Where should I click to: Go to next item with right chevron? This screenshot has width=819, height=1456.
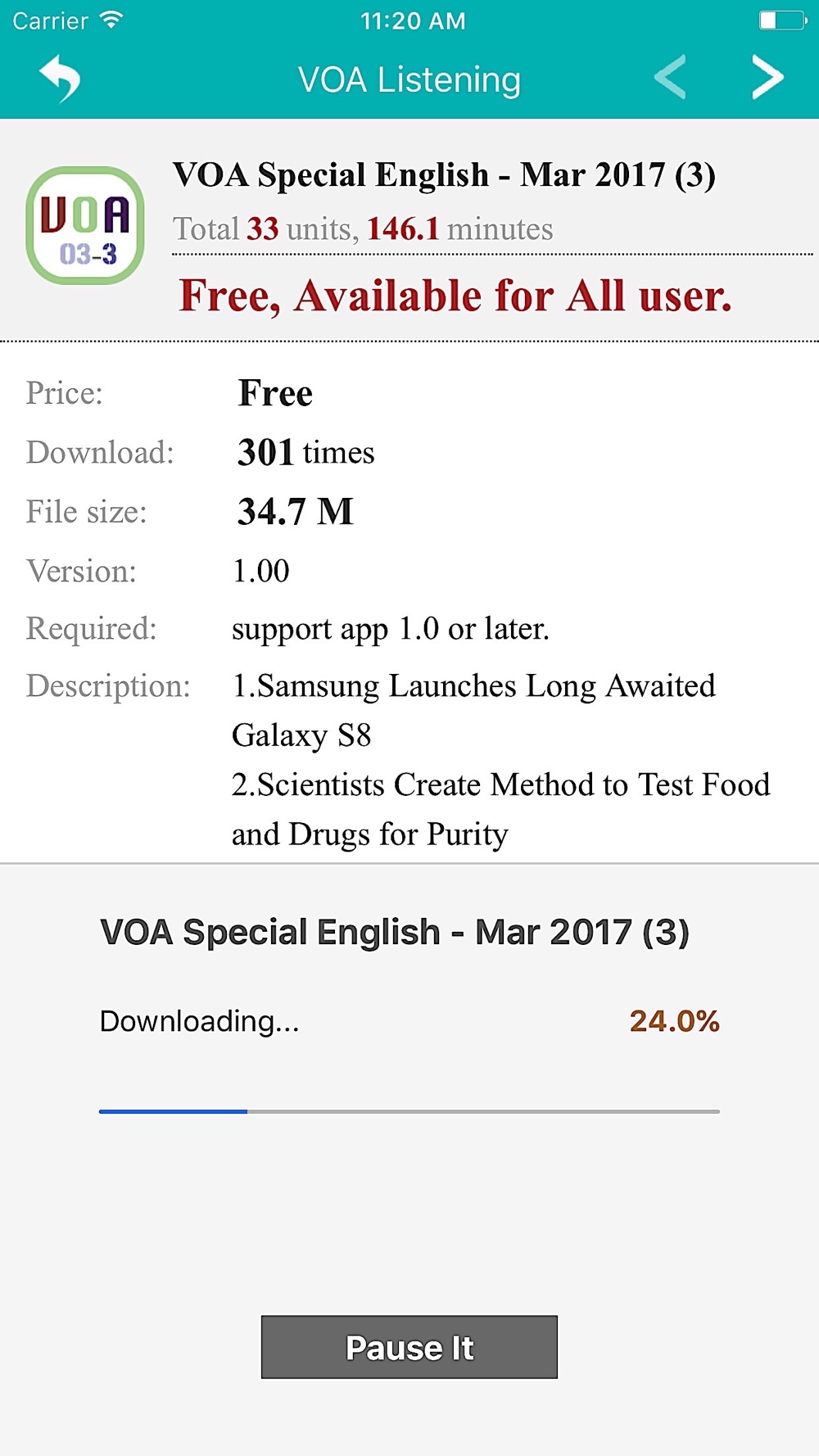click(x=767, y=78)
